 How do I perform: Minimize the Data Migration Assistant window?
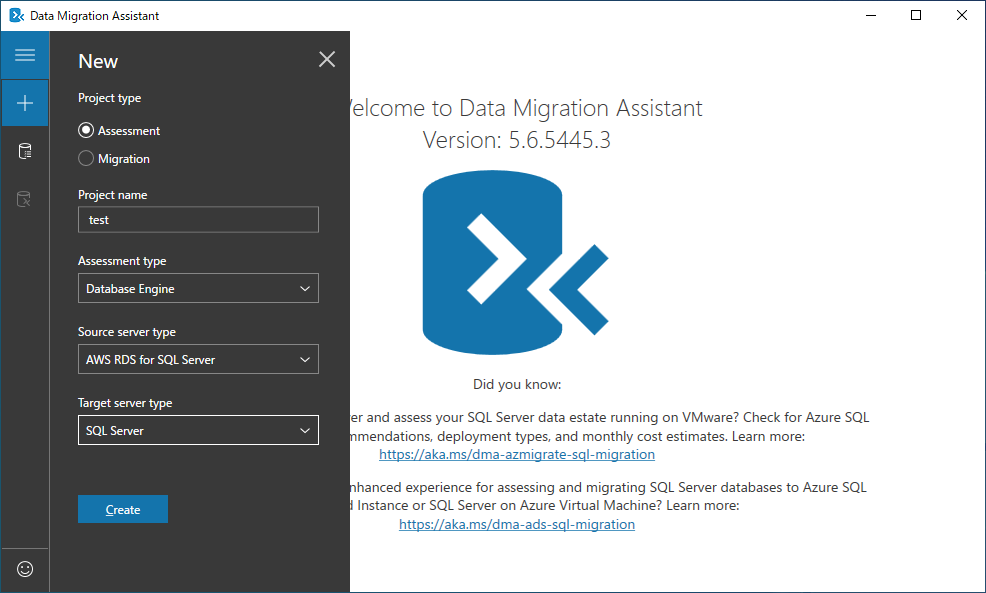(x=871, y=15)
